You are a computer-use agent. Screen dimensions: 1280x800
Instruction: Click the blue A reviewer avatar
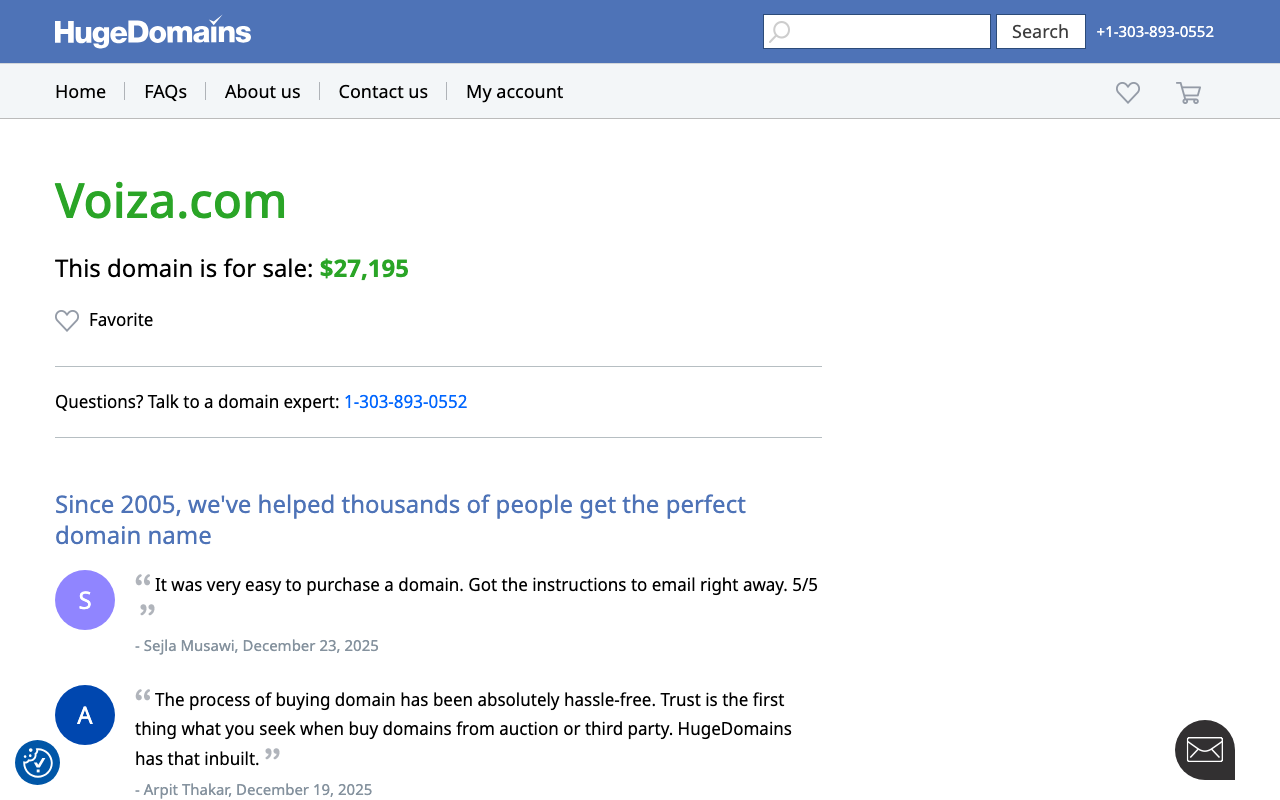click(85, 715)
